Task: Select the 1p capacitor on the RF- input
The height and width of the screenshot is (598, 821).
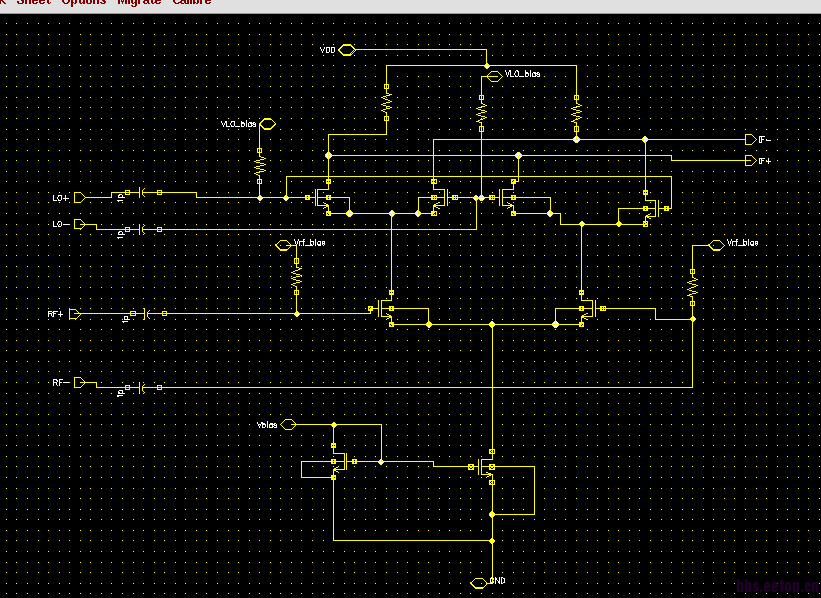Action: [x=142, y=388]
